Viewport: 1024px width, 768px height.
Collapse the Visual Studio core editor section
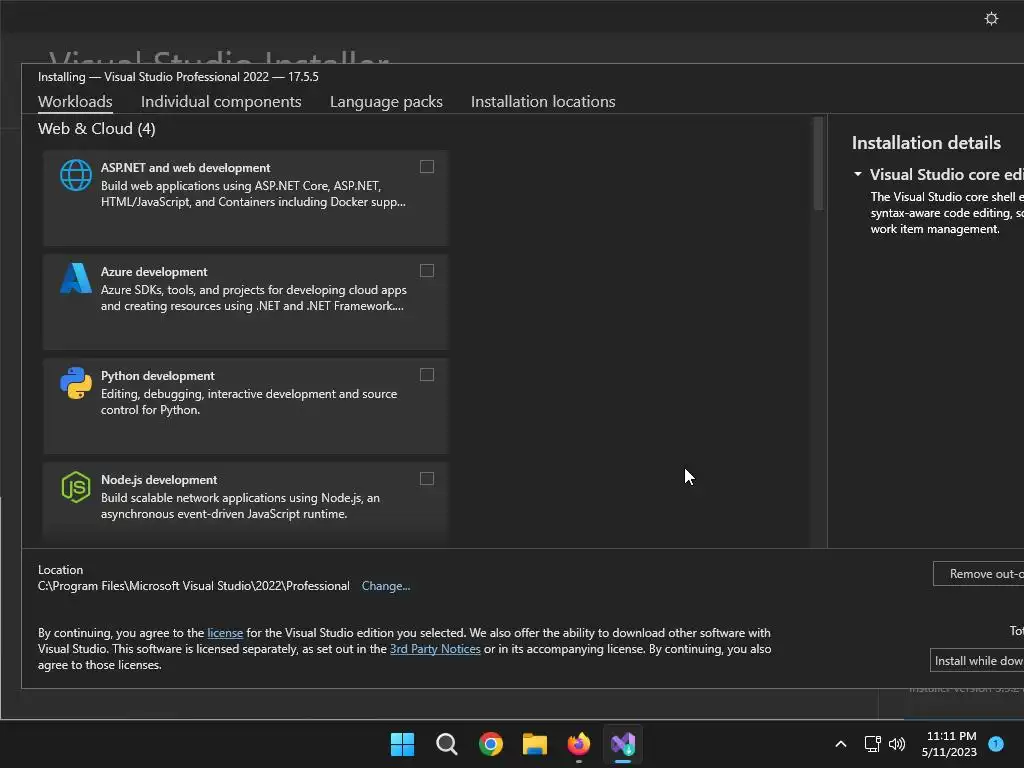click(857, 174)
